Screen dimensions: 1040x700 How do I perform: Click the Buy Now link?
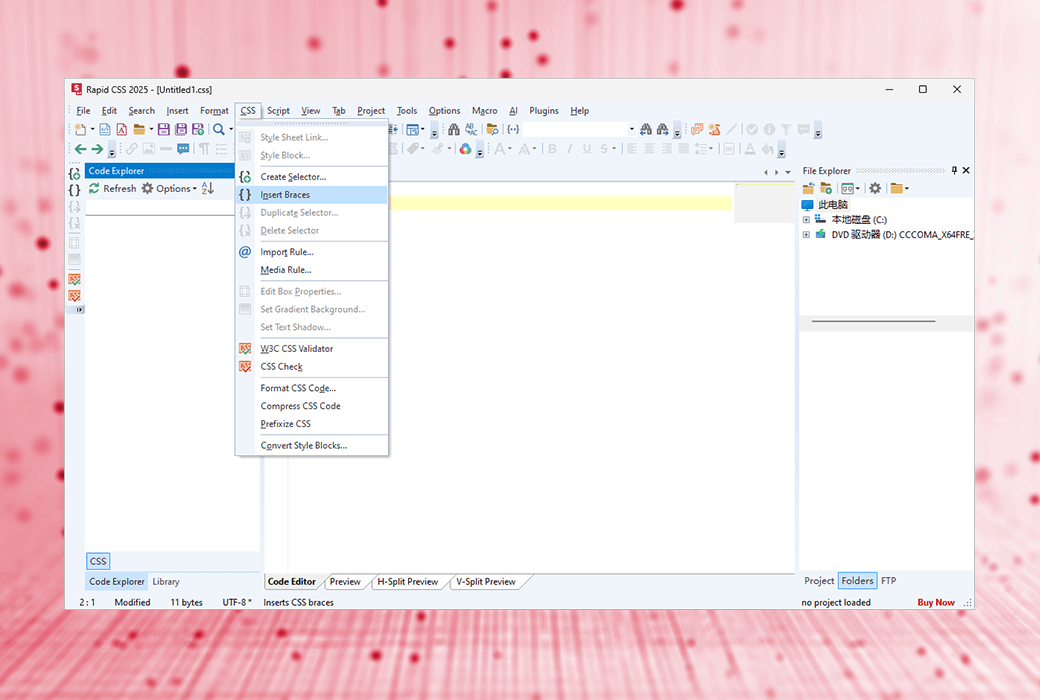(x=936, y=602)
